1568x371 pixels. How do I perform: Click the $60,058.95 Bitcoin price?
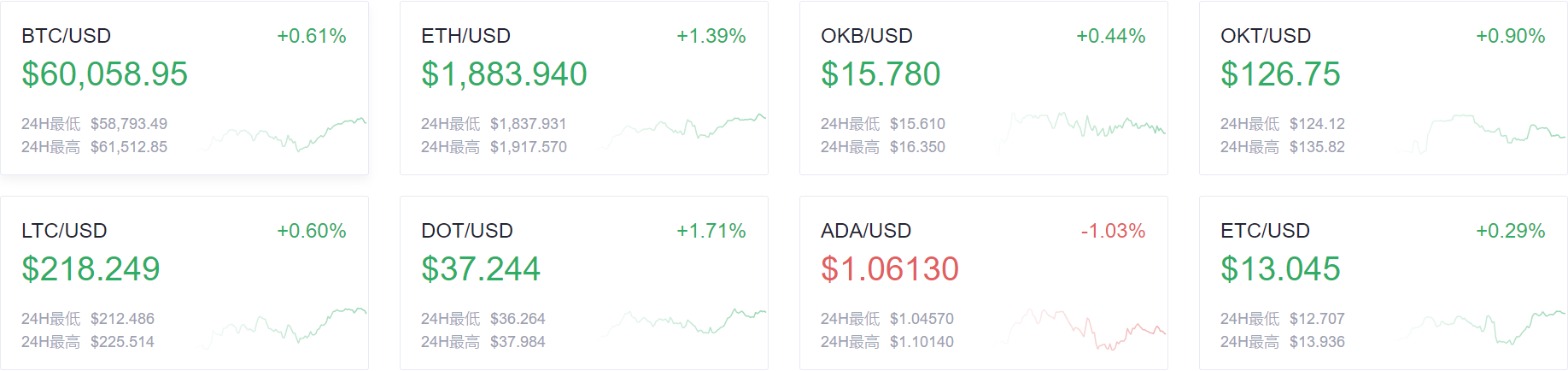tap(104, 74)
